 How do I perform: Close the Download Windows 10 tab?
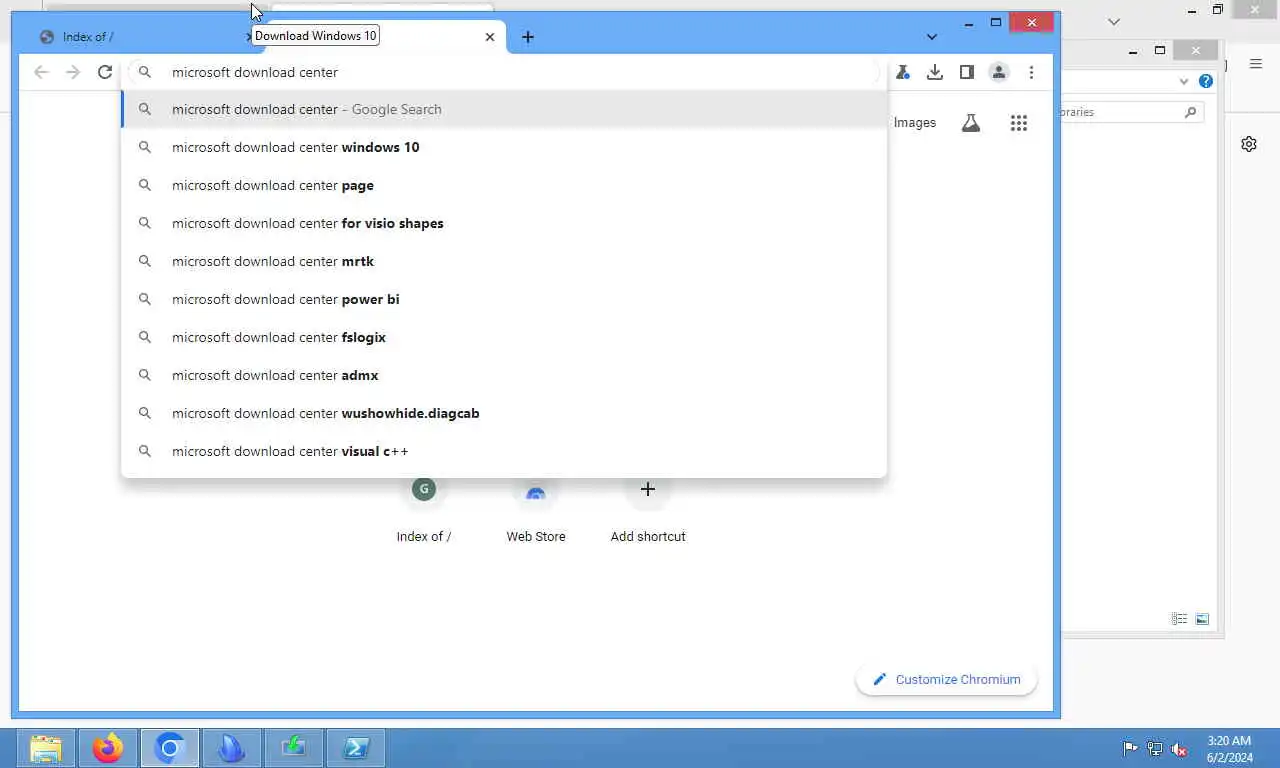[x=490, y=37]
